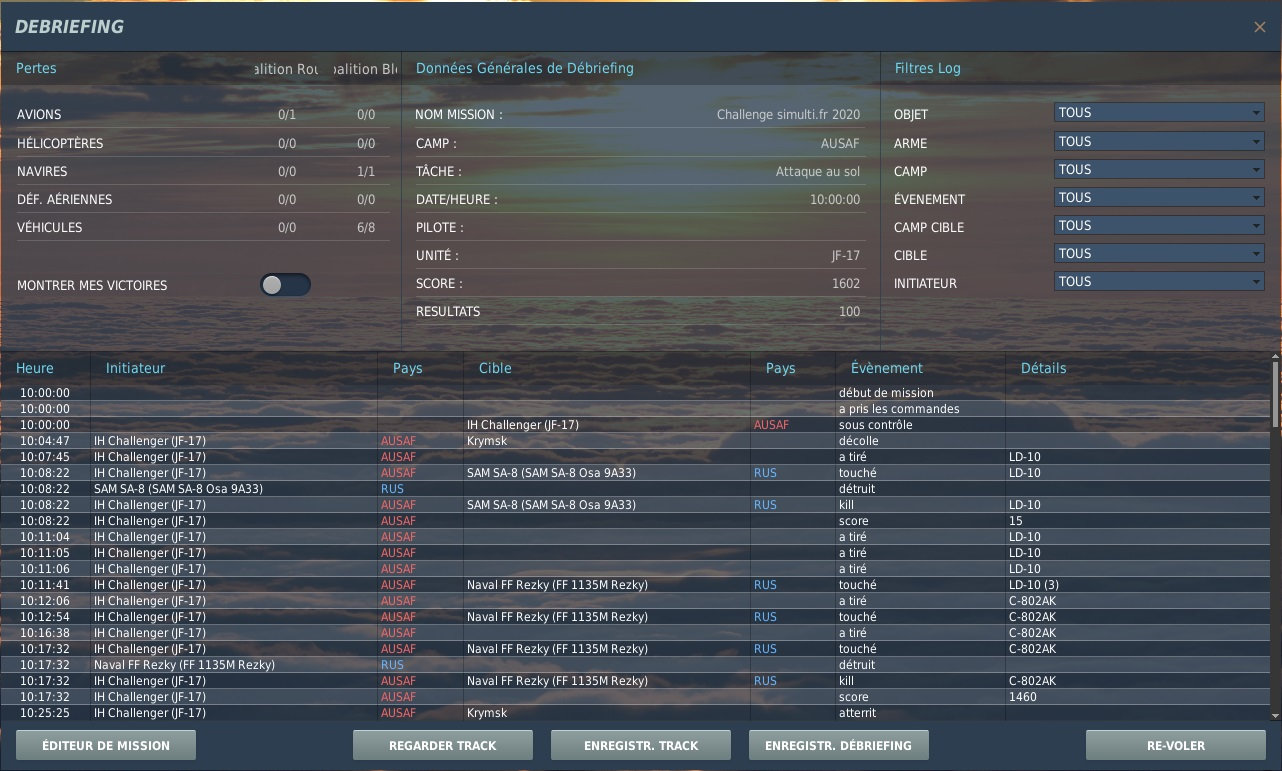Screen dimensions: 1282x771
Task: Expand the CIBLE filter dropdown
Action: (x=1159, y=254)
